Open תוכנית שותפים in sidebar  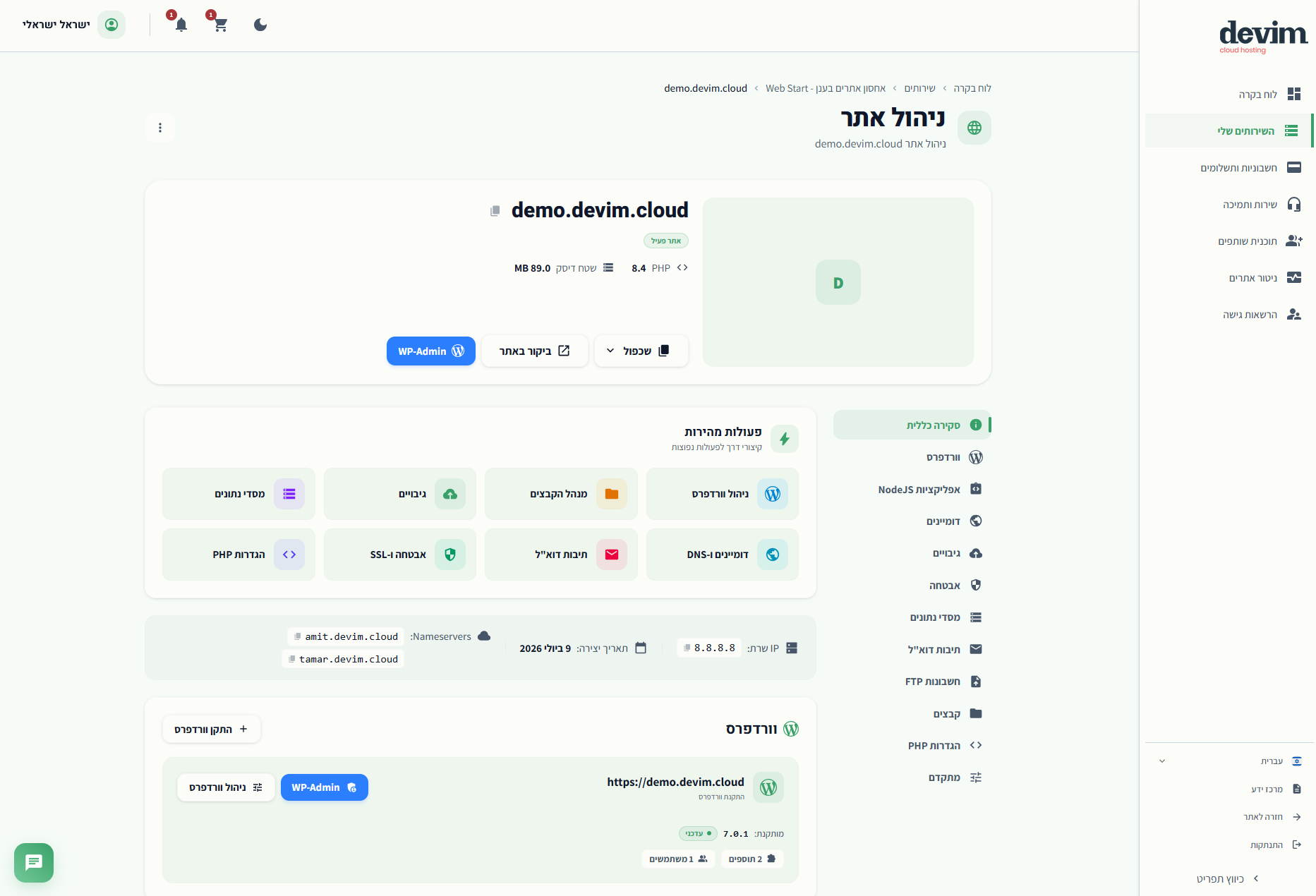[x=1229, y=241]
